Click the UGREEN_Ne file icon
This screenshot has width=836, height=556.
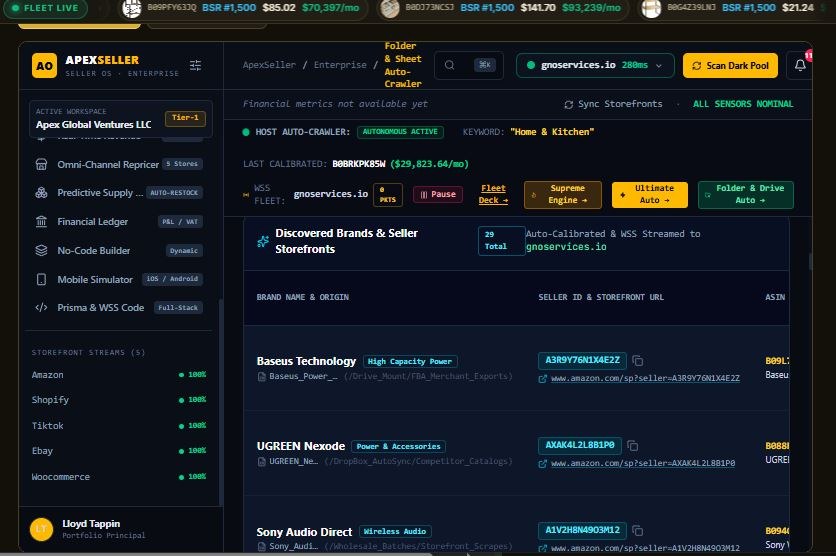pyautogui.click(x=262, y=462)
